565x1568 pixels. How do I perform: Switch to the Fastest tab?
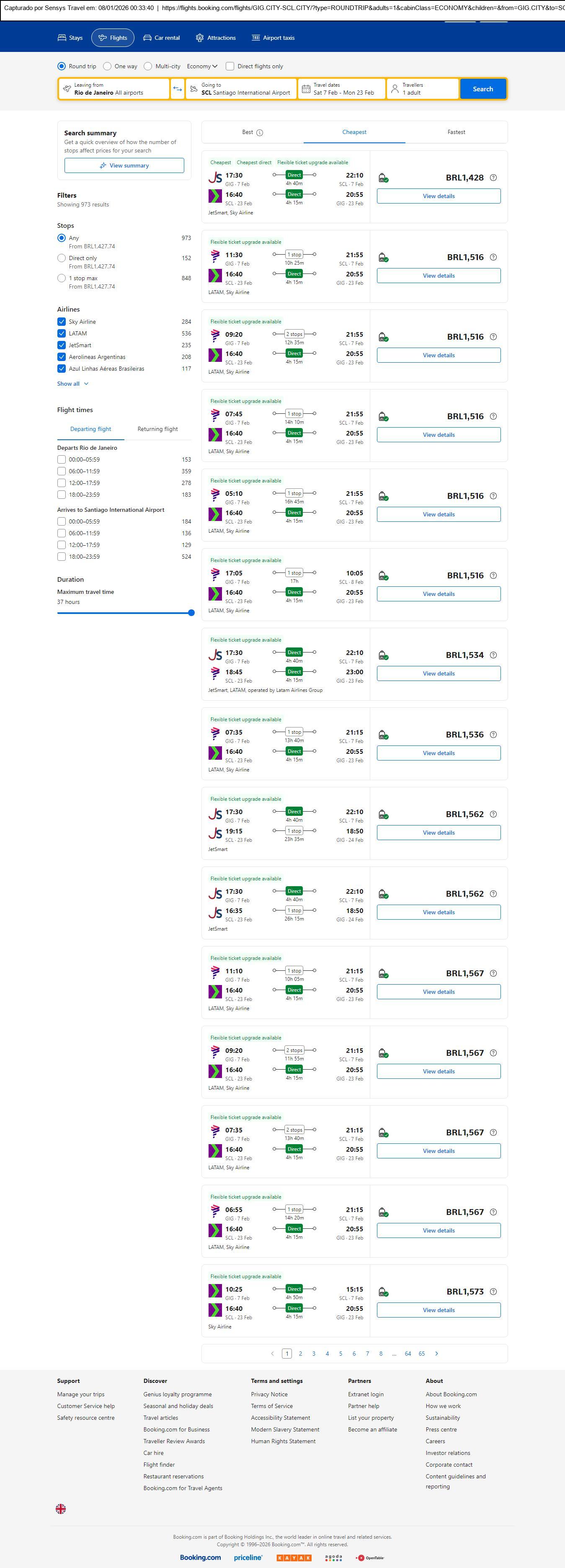456,132
